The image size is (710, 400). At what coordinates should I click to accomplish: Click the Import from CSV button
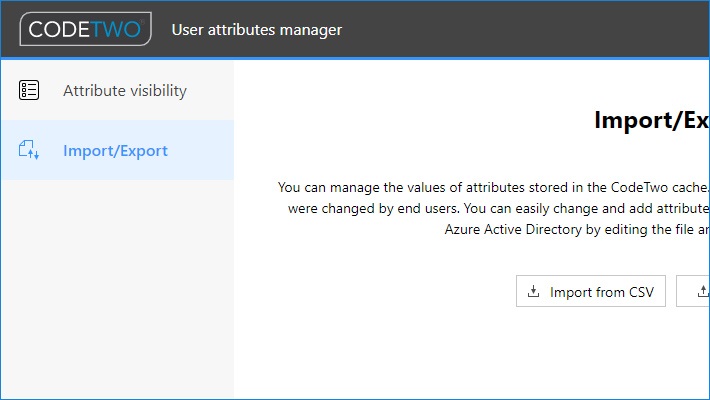[590, 291]
